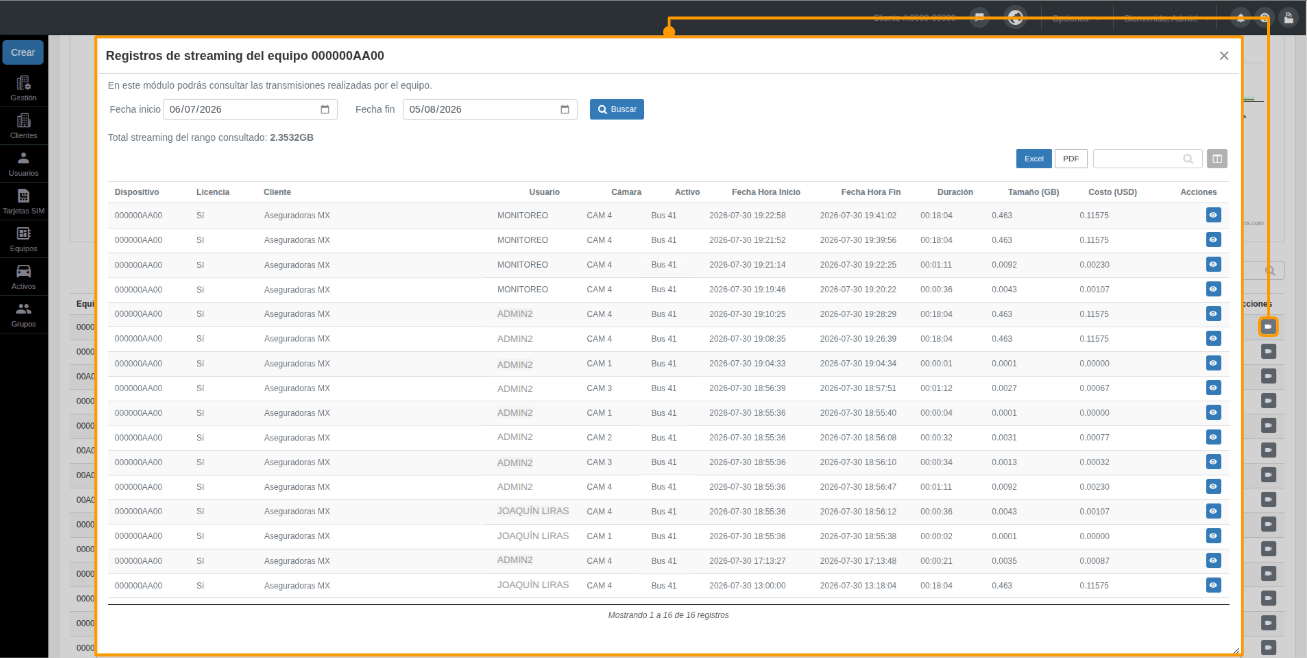Screen dimensions: 1307x658
Task: View the stream ending at 19:41:02
Action: (1213, 215)
